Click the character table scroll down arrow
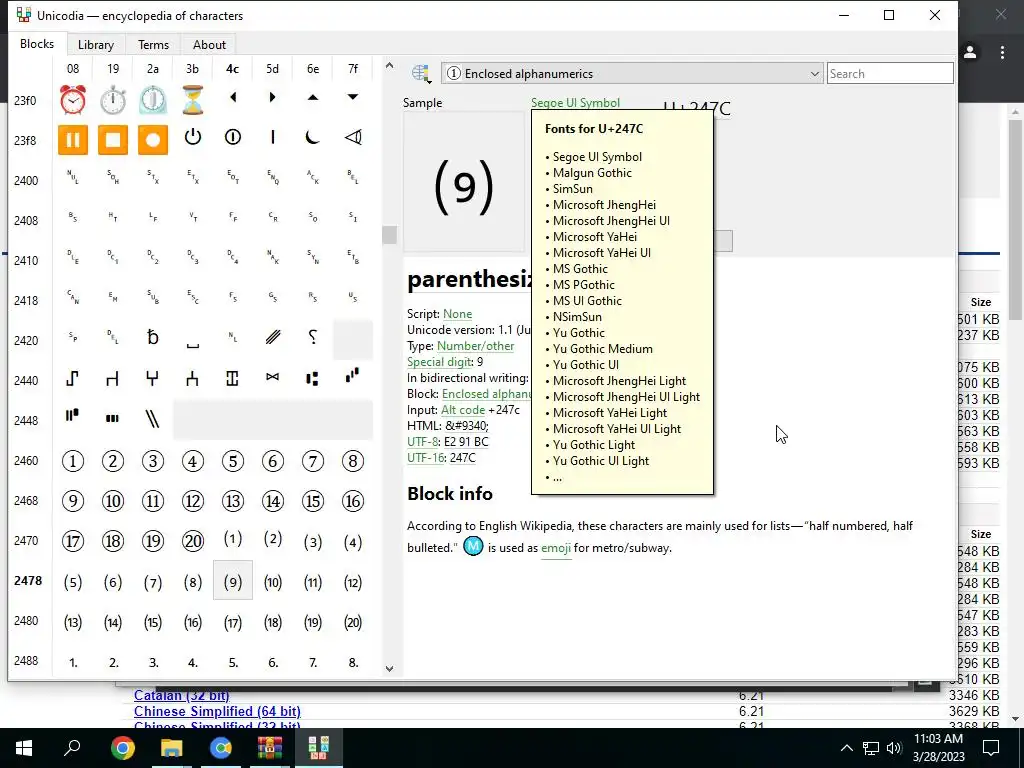This screenshot has width=1024, height=768. pyautogui.click(x=389, y=669)
